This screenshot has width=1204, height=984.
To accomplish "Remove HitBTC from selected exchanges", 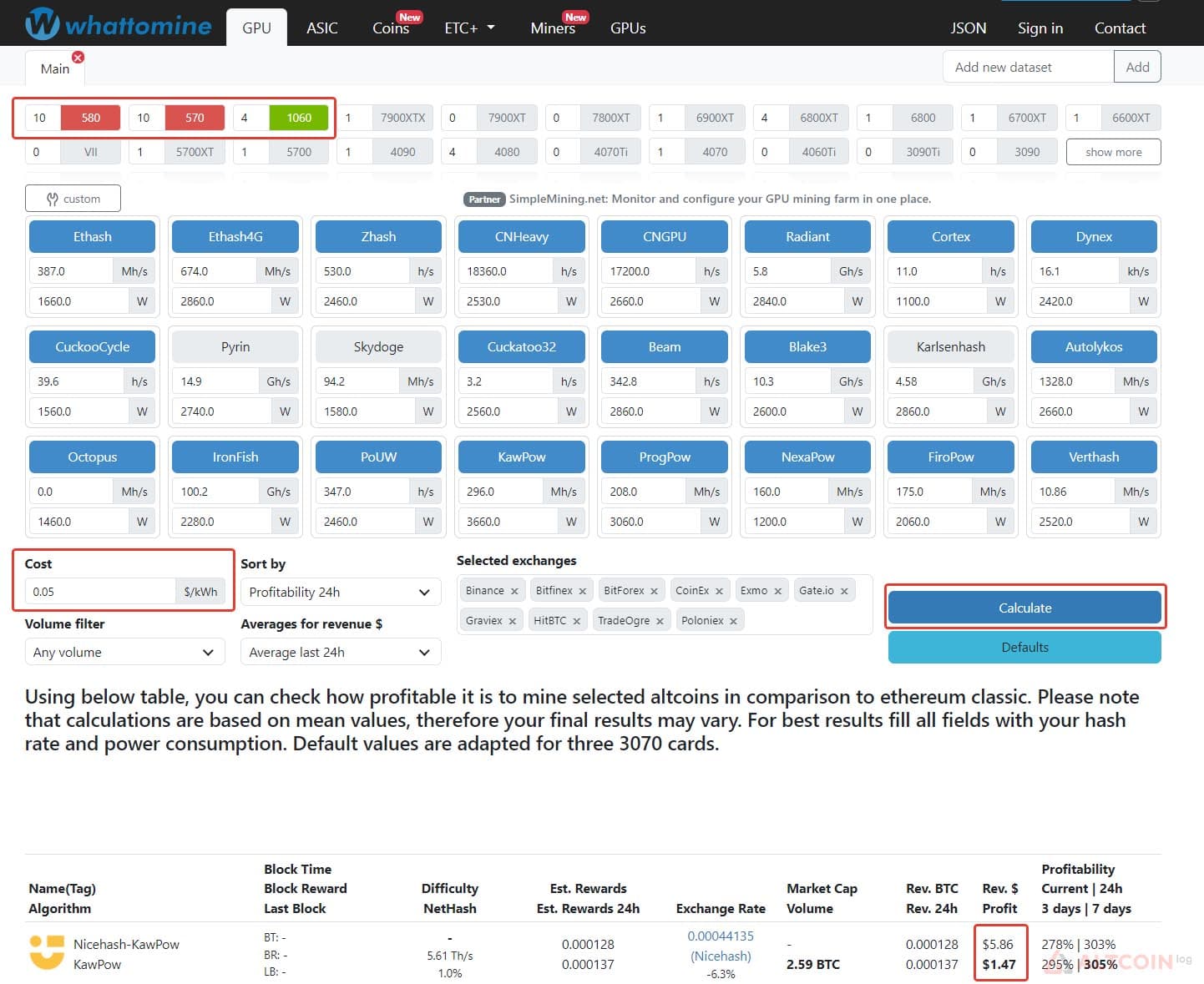I will 576,621.
